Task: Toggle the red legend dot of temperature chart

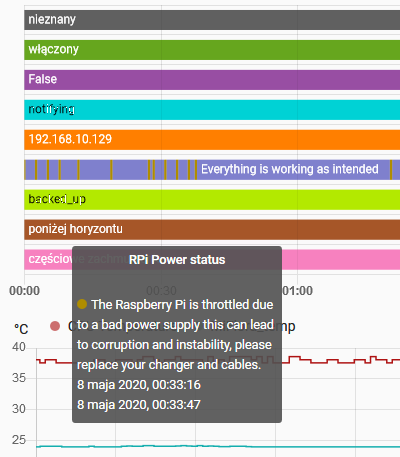Action: point(55,326)
